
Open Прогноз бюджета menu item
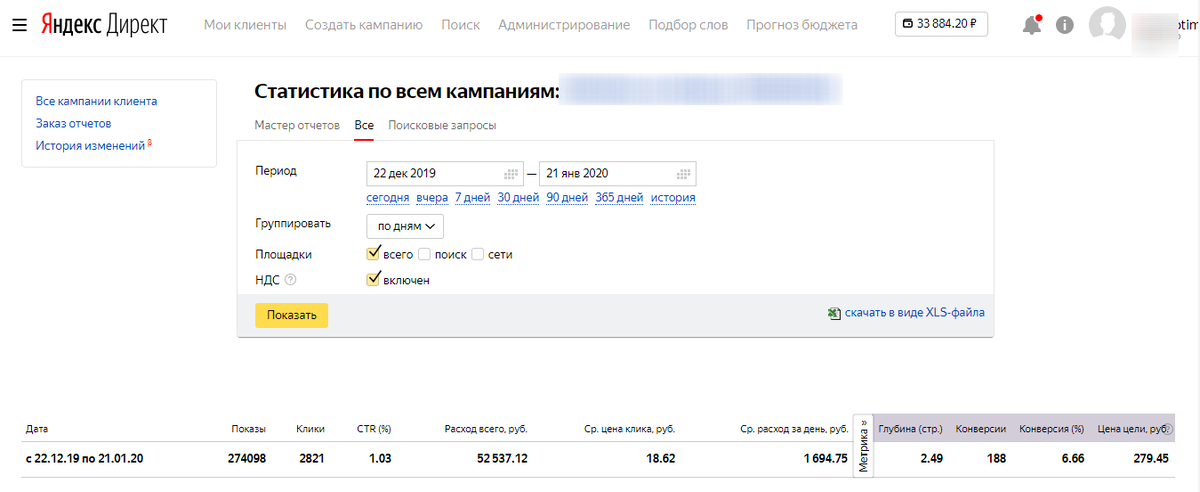(802, 25)
